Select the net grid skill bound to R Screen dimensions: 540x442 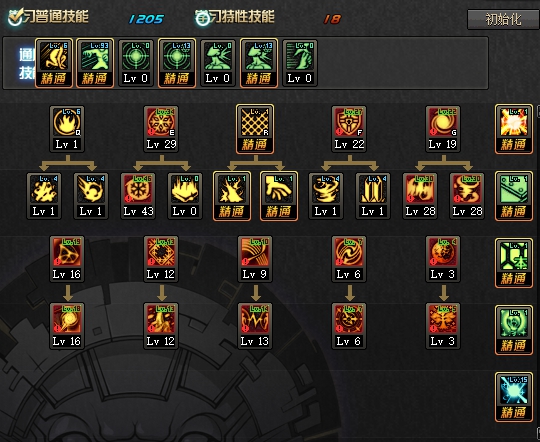click(255, 129)
